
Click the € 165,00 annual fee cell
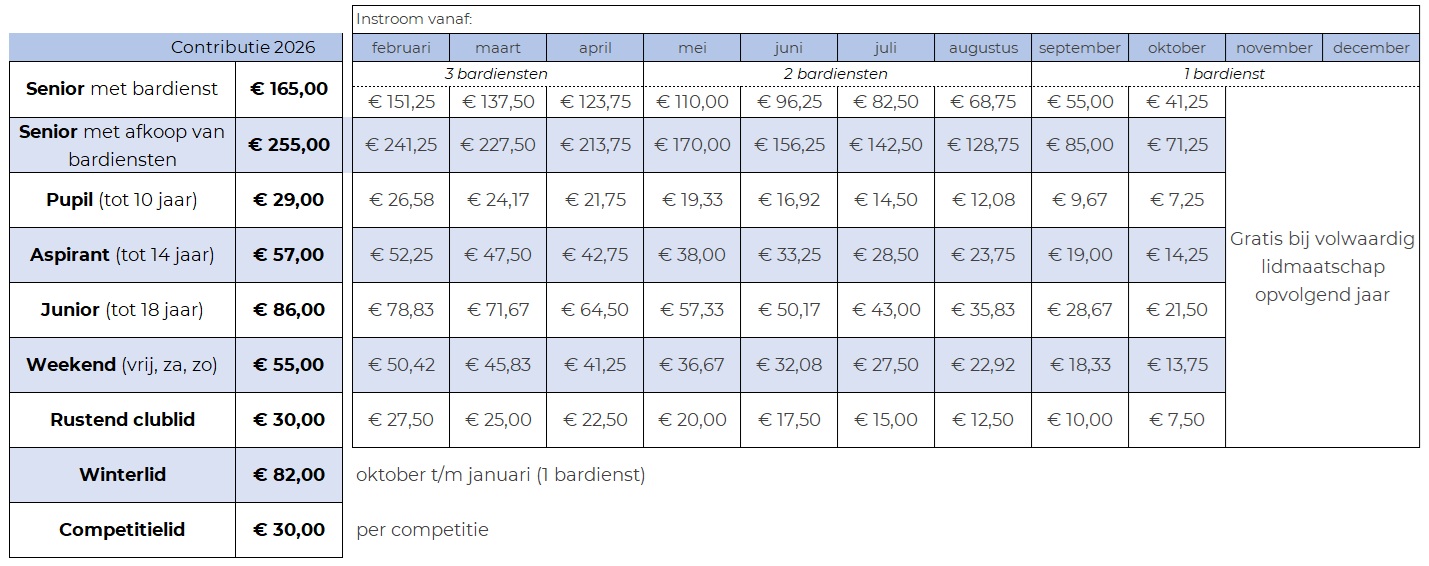click(289, 89)
